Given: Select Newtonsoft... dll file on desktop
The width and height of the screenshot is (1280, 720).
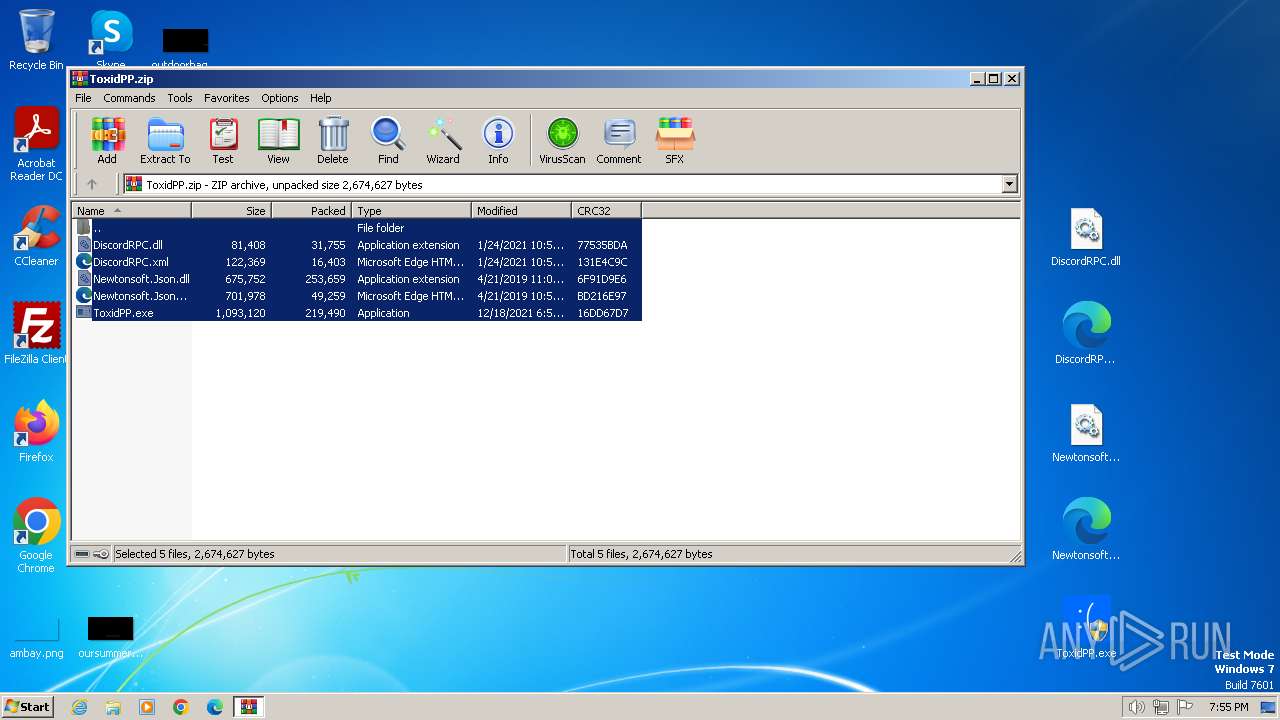Looking at the screenshot, I should coord(1086,432).
